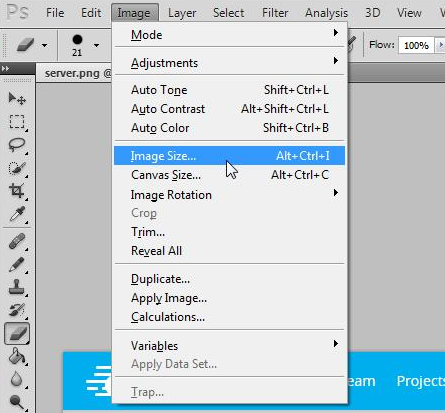Screen dimensions: 445x413
Task: Open the eraser tool preset dropdown
Action: tap(44, 45)
